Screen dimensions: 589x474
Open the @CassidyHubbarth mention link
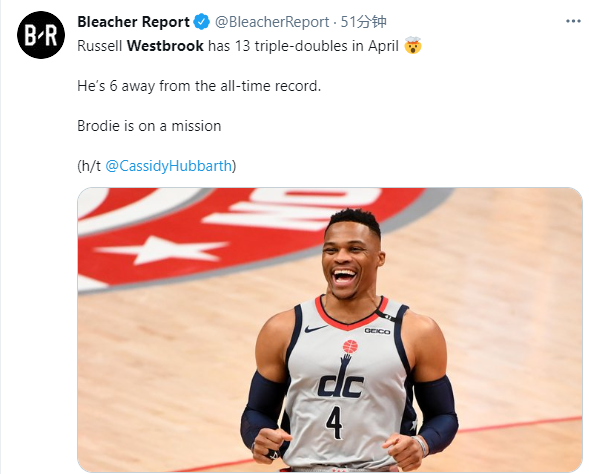[168, 166]
